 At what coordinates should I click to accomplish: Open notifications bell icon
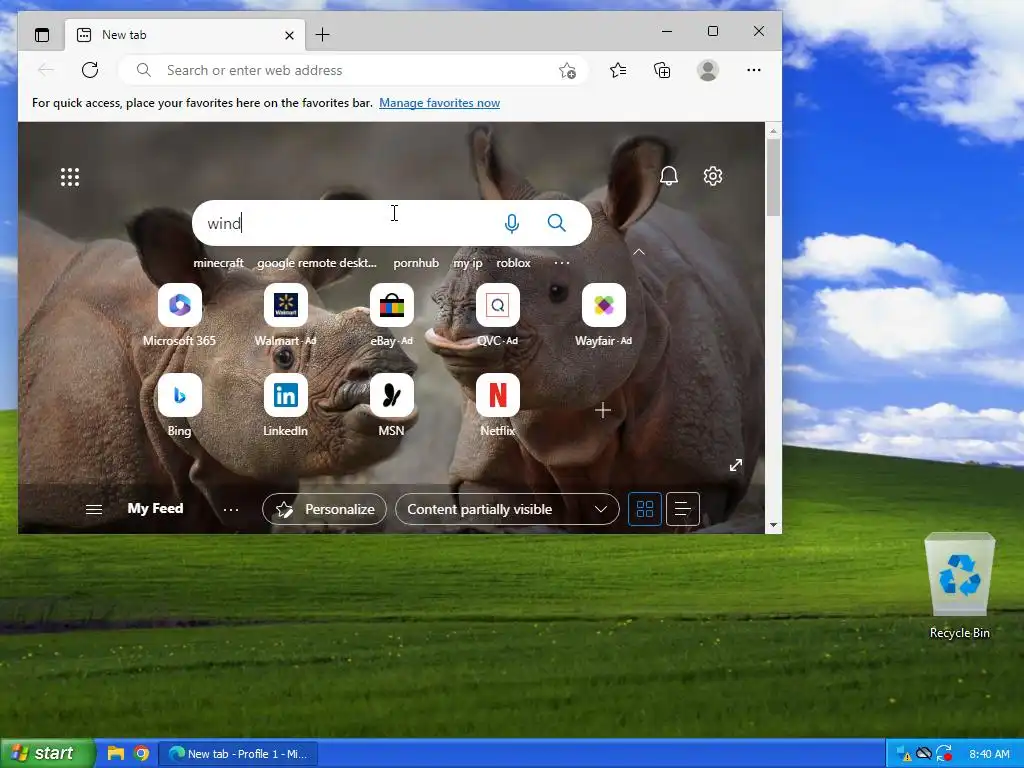[x=669, y=176]
